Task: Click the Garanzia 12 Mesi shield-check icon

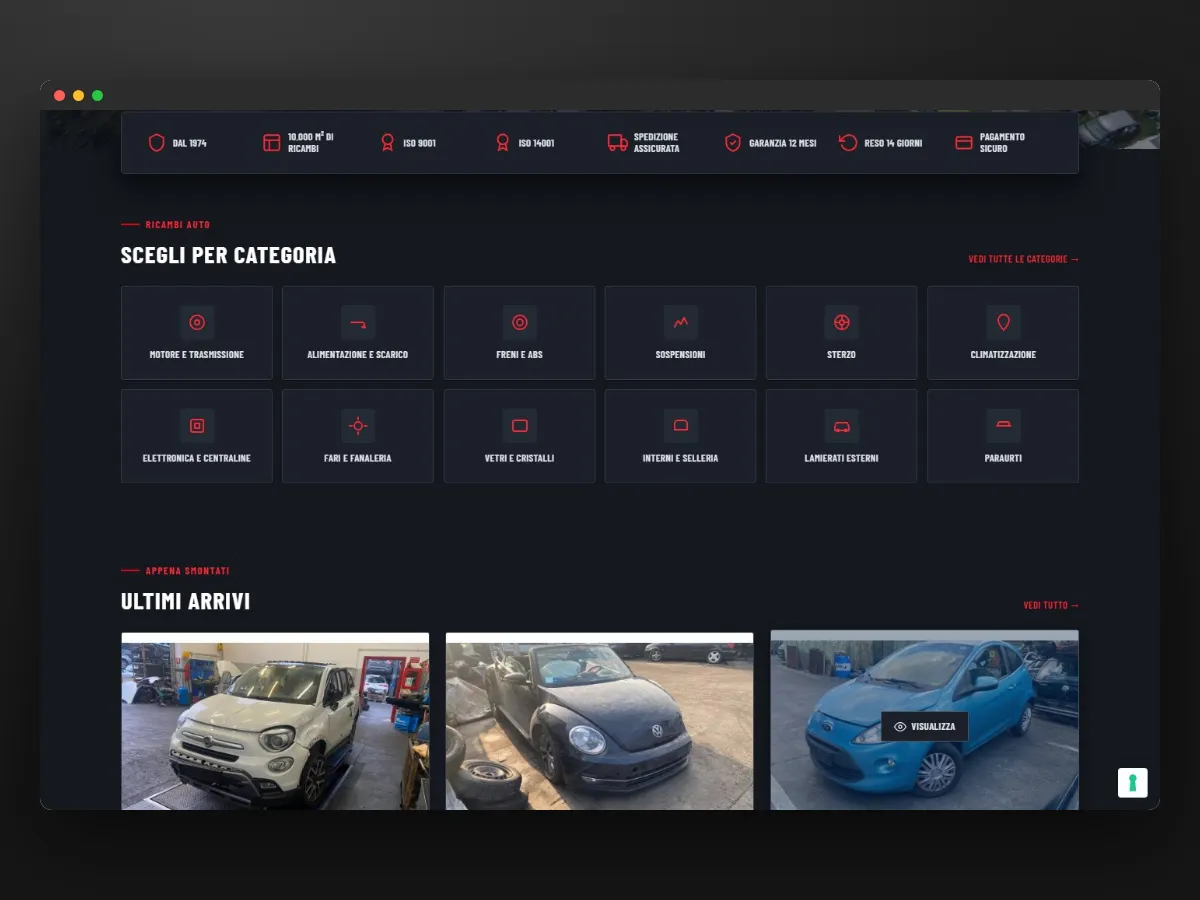Action: [733, 143]
